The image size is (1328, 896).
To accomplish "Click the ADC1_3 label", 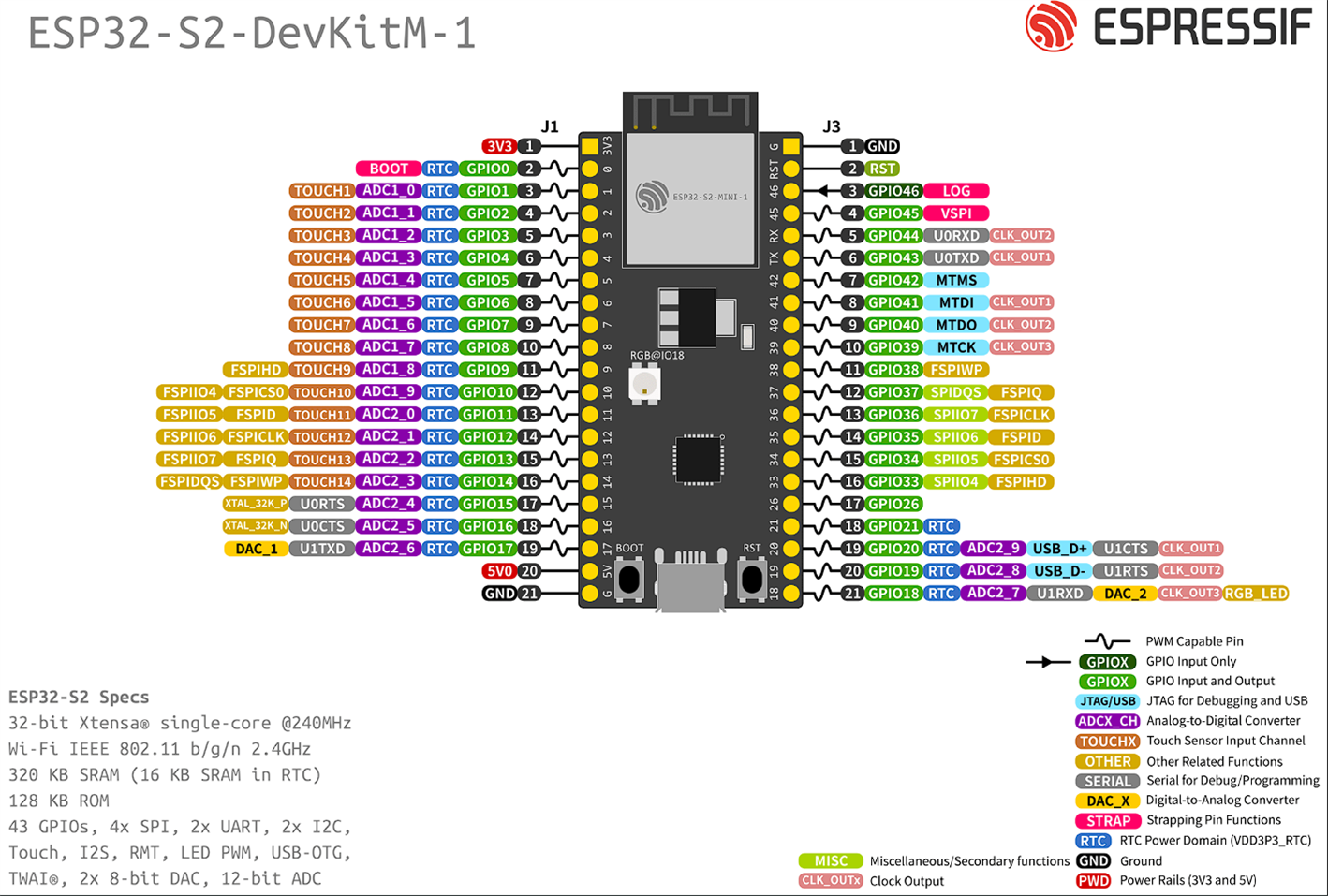I will 388,257.
